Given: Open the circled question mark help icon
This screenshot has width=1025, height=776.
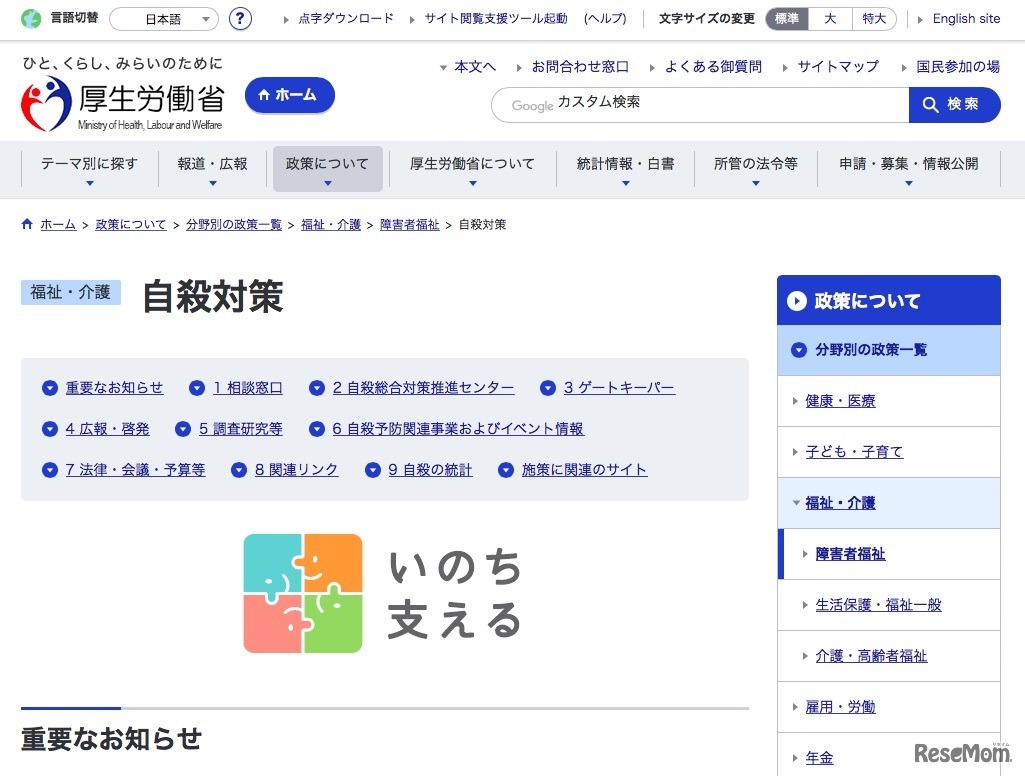Looking at the screenshot, I should pyautogui.click(x=239, y=18).
